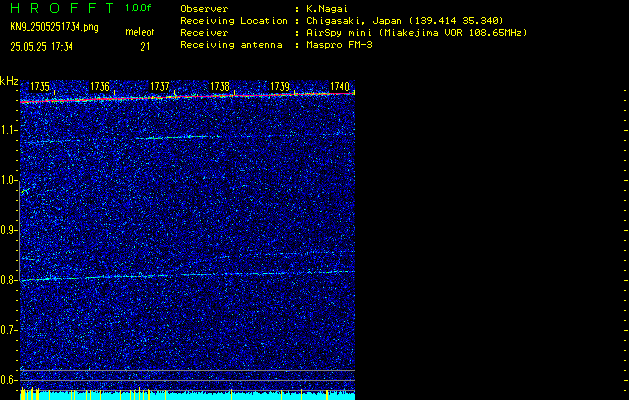Click the red carrier line in the spectrogram
This screenshot has height=400, width=629.
click(187, 97)
